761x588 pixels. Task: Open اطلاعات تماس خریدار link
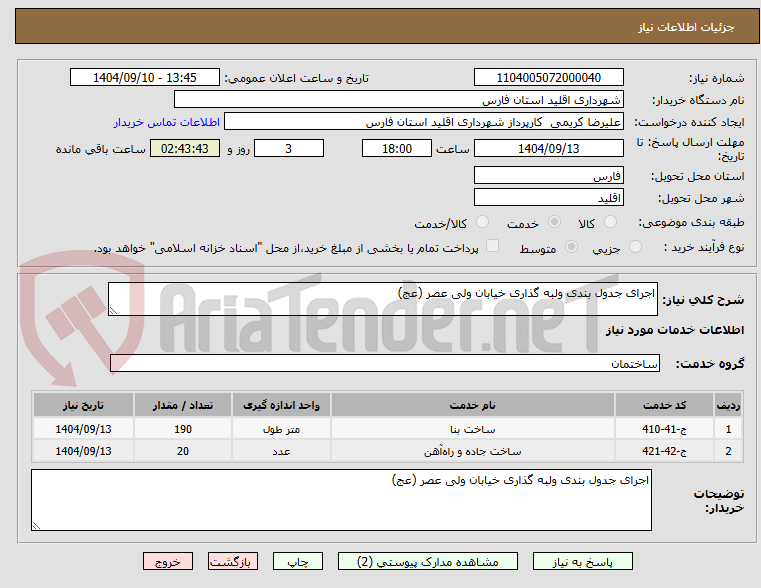167,122
